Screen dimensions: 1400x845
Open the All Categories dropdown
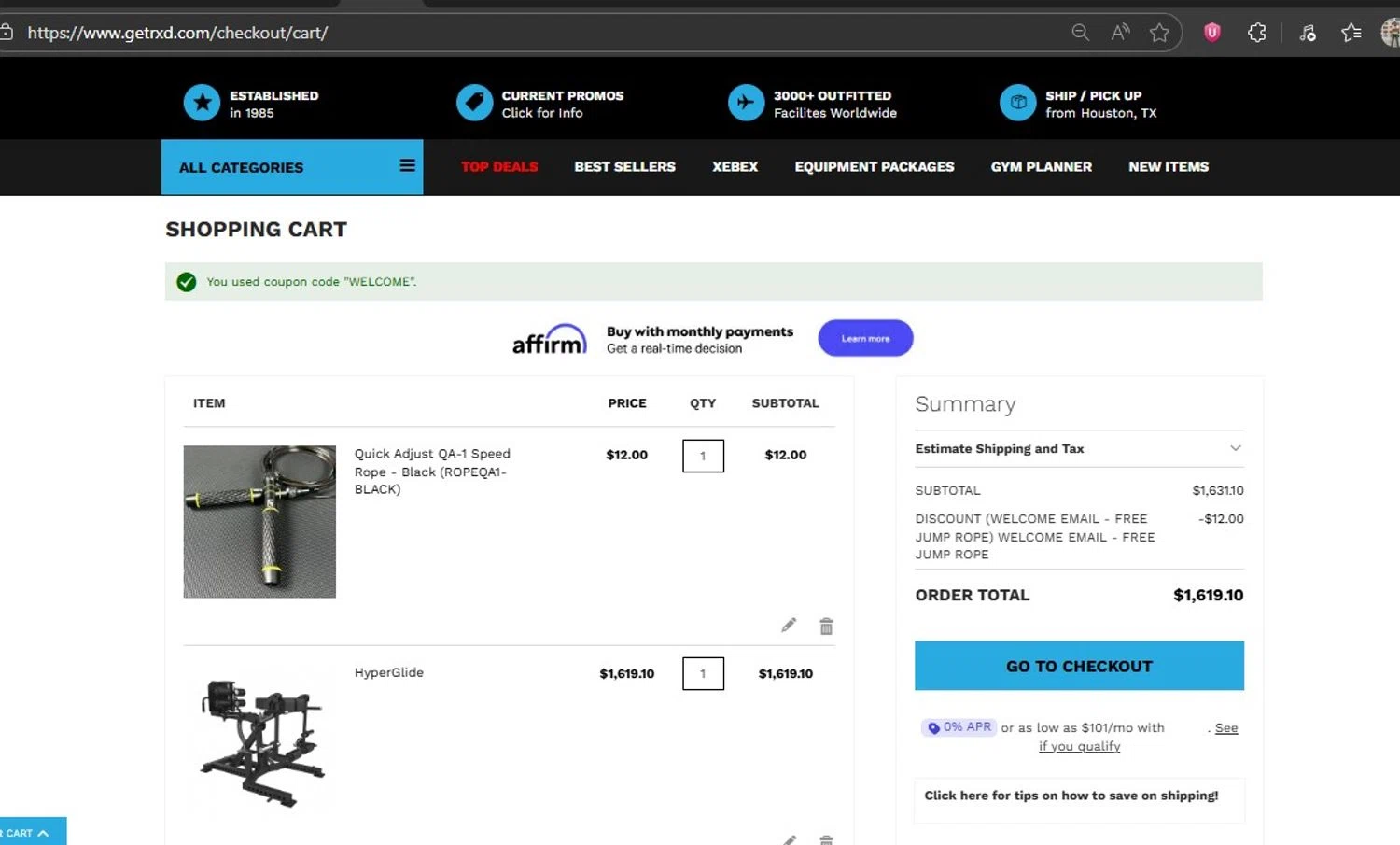pyautogui.click(x=292, y=167)
